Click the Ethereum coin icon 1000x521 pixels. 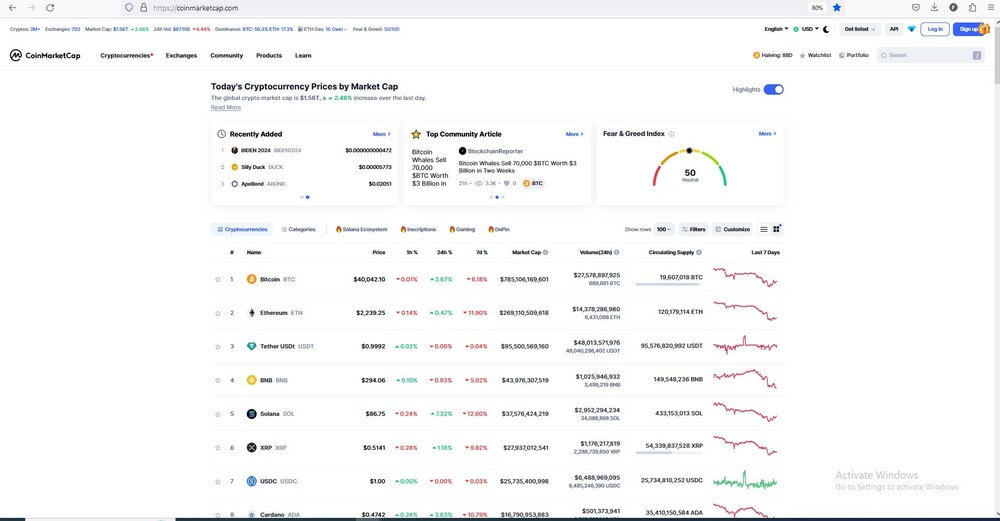[251, 313]
